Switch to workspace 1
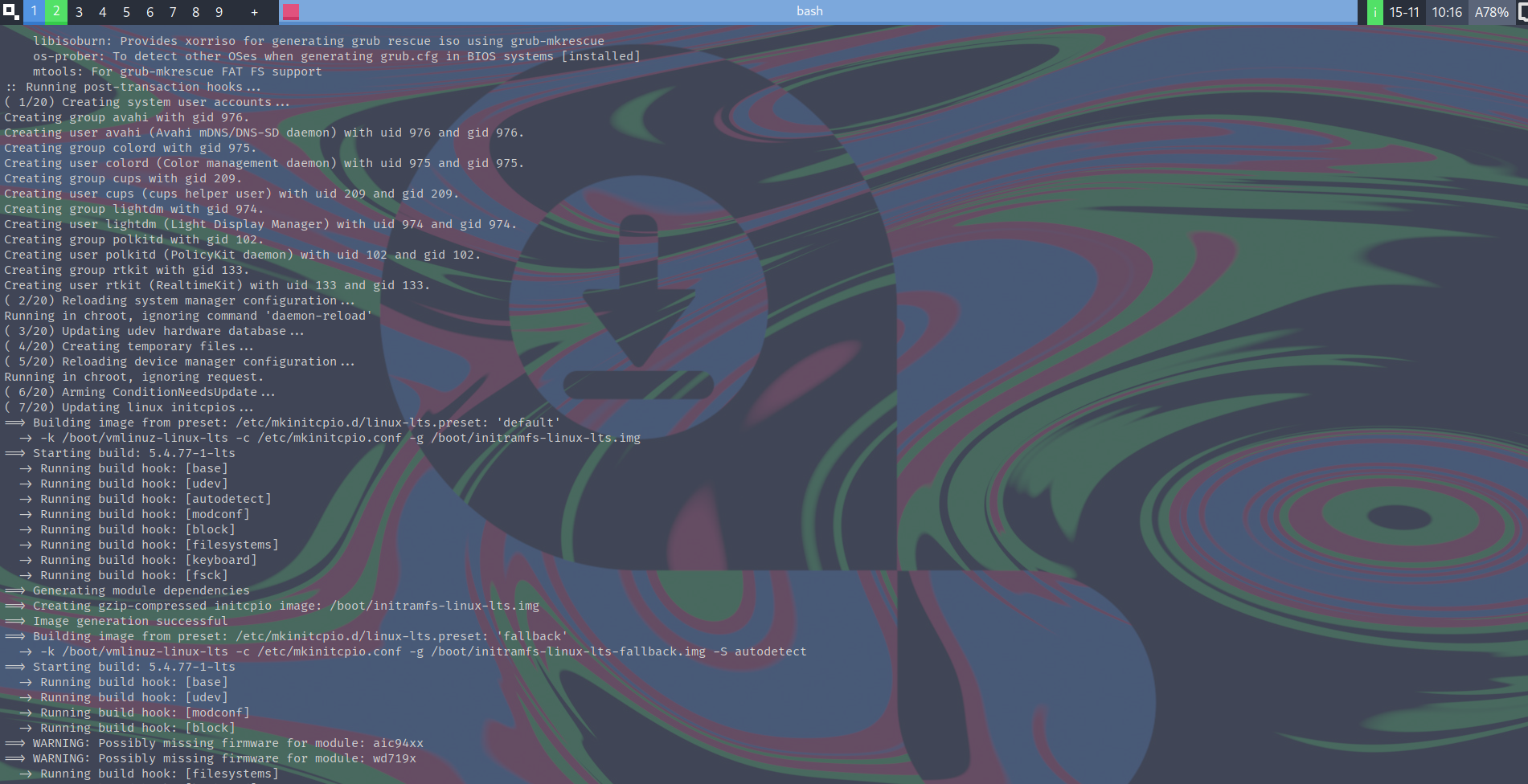 tap(34, 12)
